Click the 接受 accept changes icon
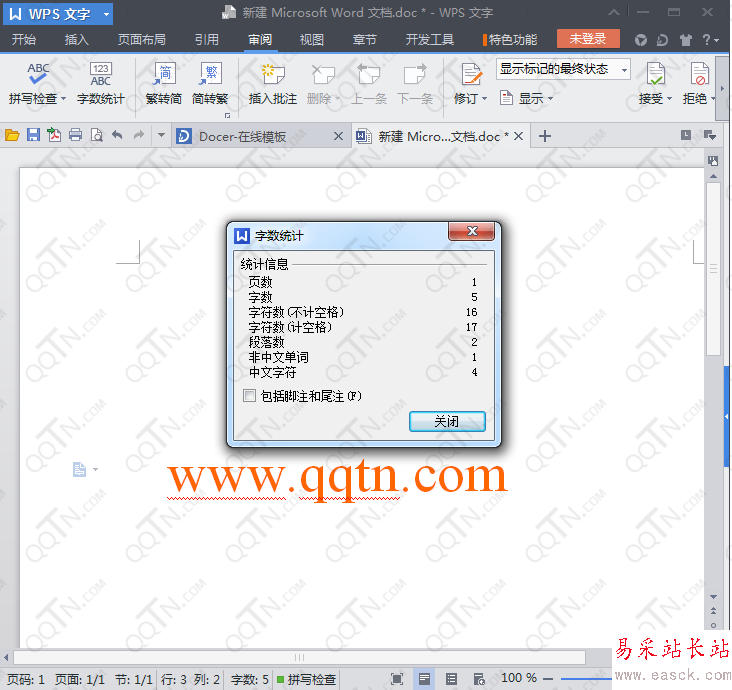The image size is (732, 690). coord(655,74)
